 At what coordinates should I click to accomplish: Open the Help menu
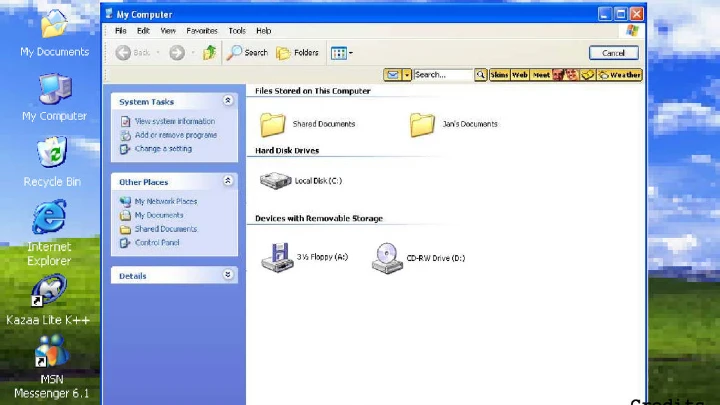coord(264,31)
